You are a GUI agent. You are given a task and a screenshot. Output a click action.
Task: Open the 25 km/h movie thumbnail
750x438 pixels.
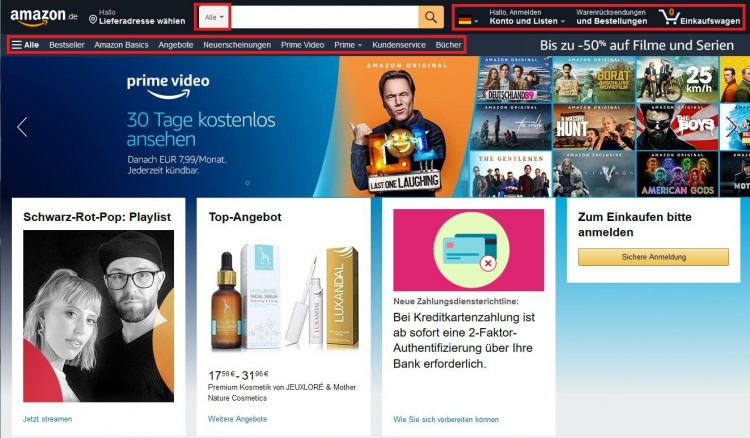[x=677, y=79]
